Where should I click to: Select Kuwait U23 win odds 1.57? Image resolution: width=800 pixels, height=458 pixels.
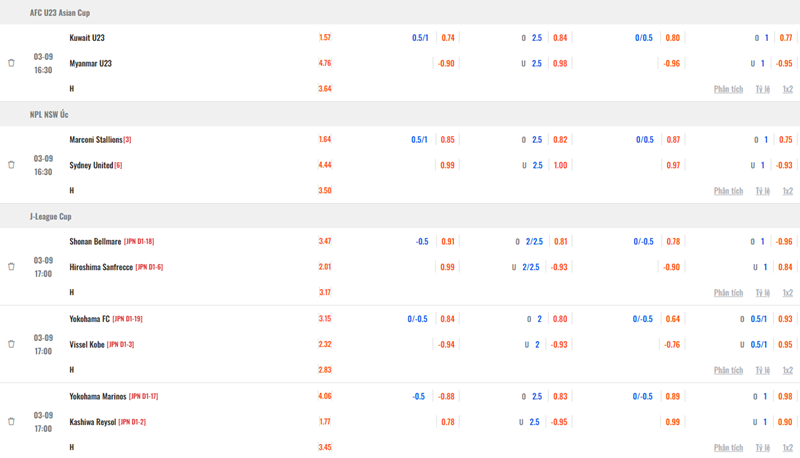point(325,37)
